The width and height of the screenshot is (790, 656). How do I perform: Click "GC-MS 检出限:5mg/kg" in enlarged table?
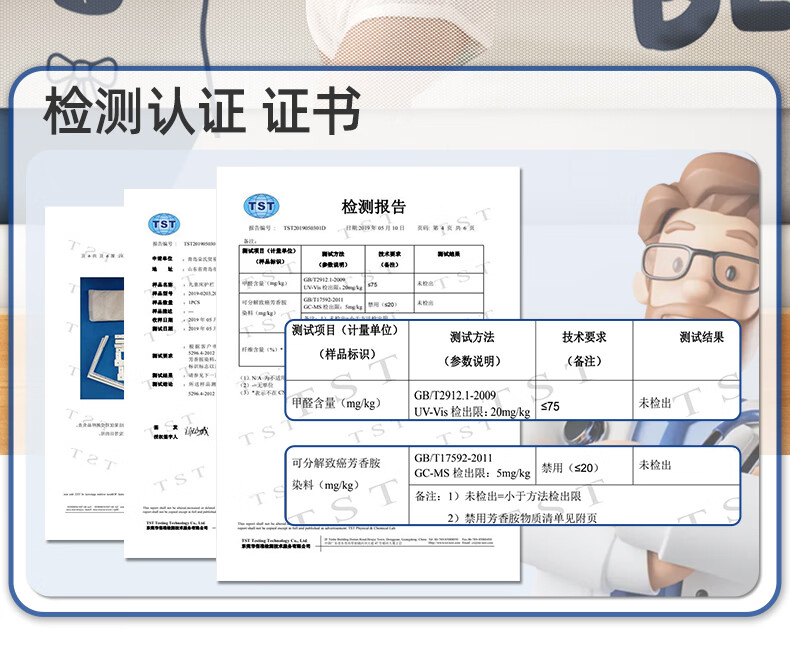[x=472, y=473]
